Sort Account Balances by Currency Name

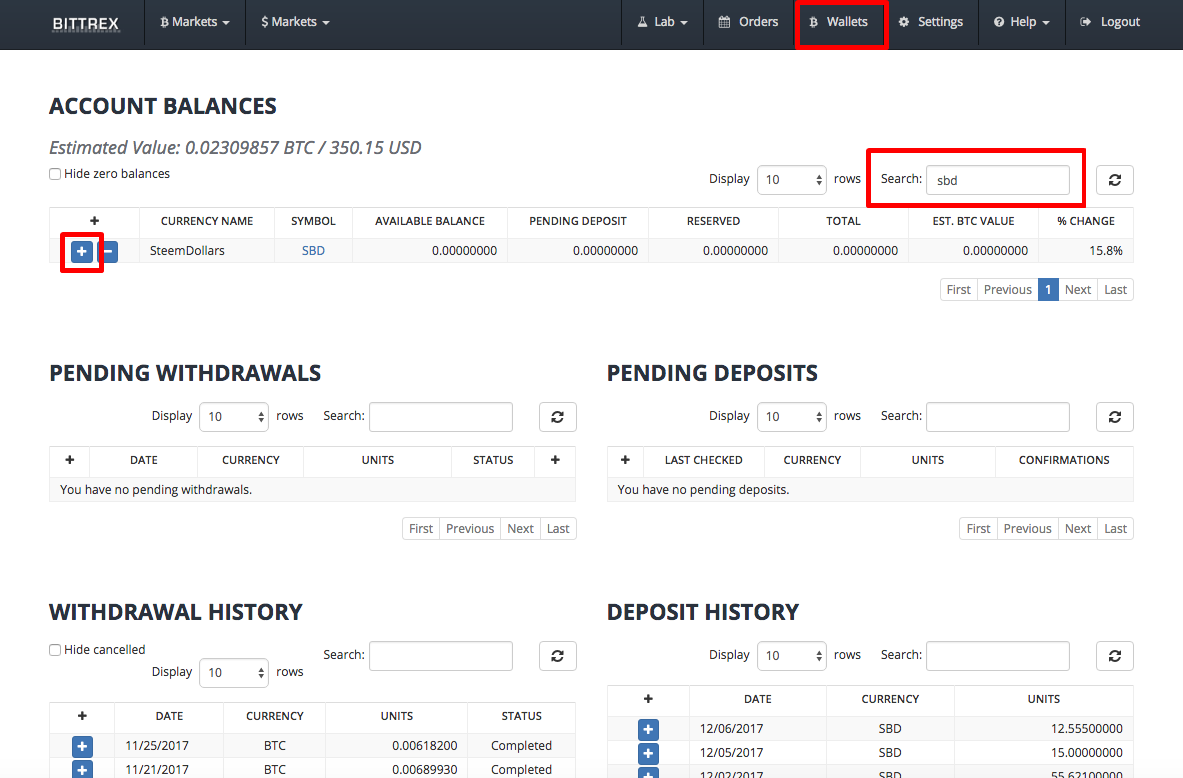click(207, 221)
